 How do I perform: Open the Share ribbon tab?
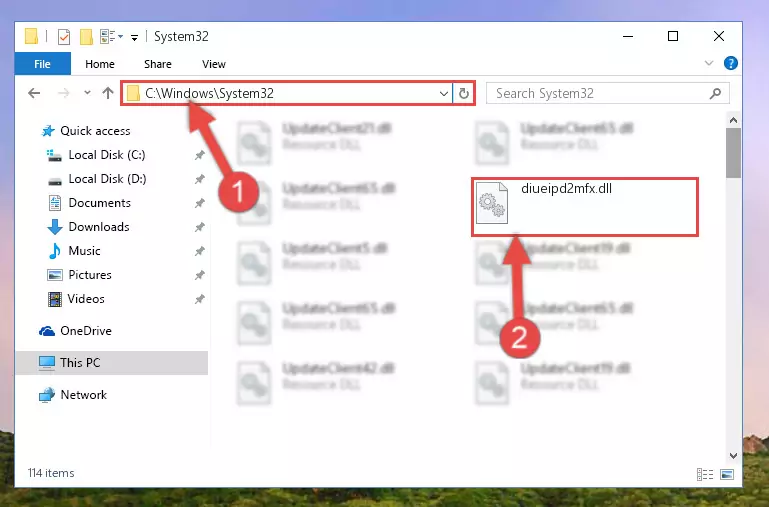coord(157,64)
